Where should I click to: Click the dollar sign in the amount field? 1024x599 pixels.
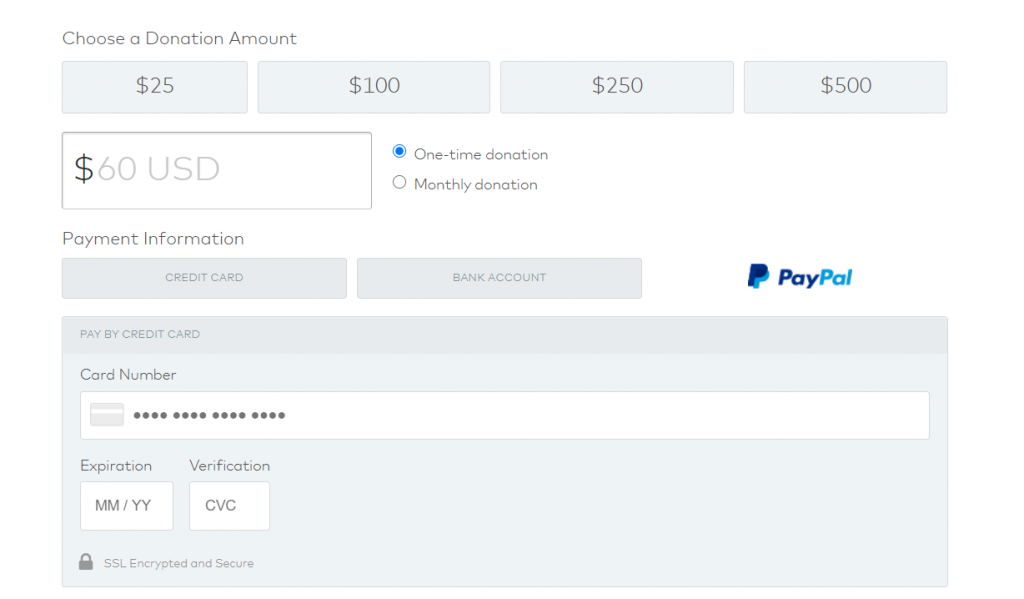85,168
